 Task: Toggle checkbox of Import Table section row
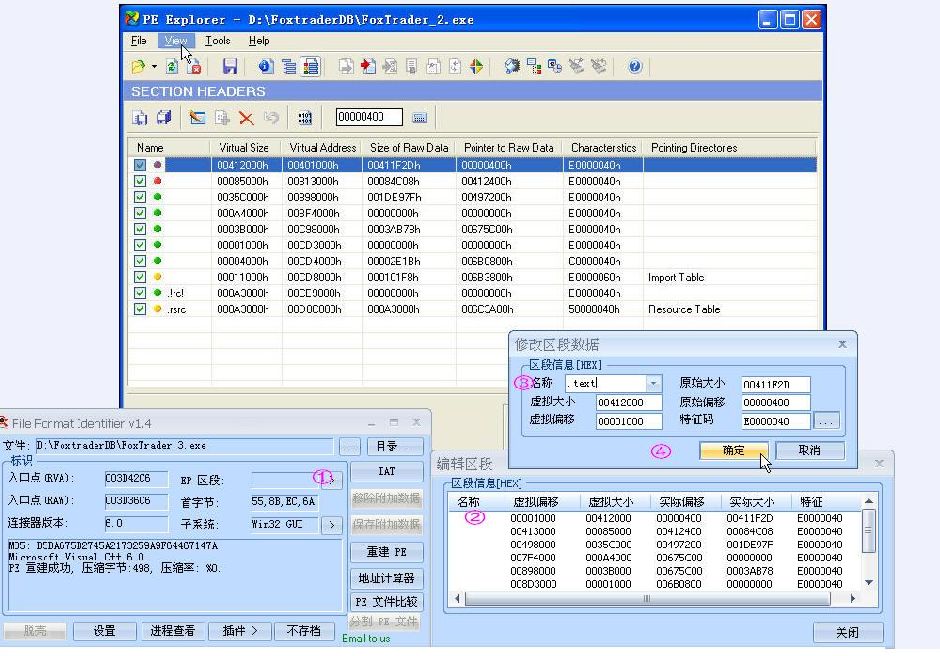(140, 277)
